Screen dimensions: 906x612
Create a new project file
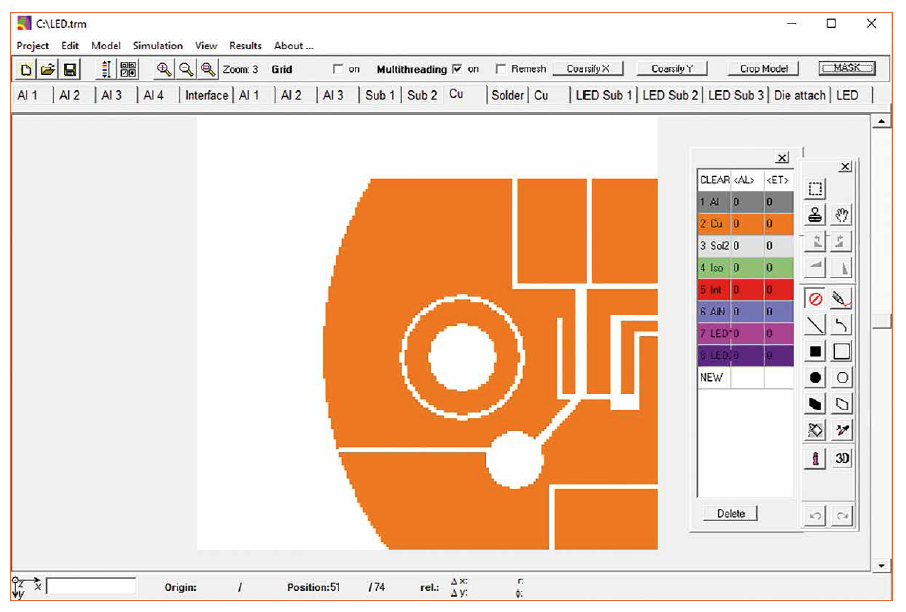click(x=26, y=69)
